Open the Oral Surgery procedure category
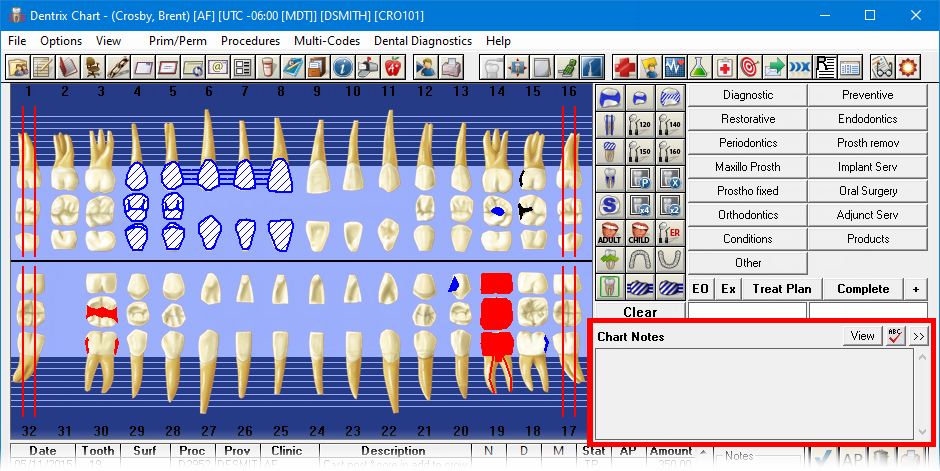Image resolution: width=940 pixels, height=471 pixels. (x=867, y=191)
